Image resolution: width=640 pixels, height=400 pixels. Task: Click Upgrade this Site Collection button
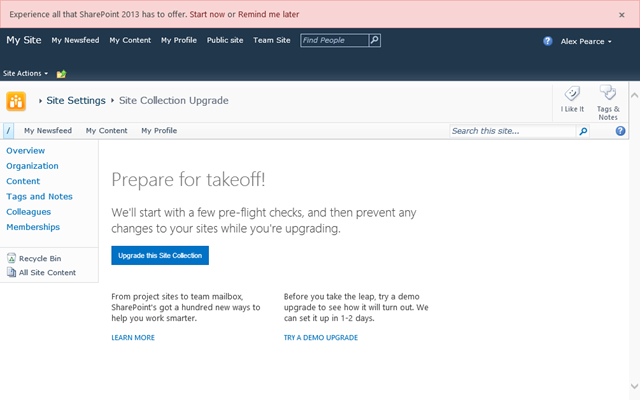pos(160,256)
